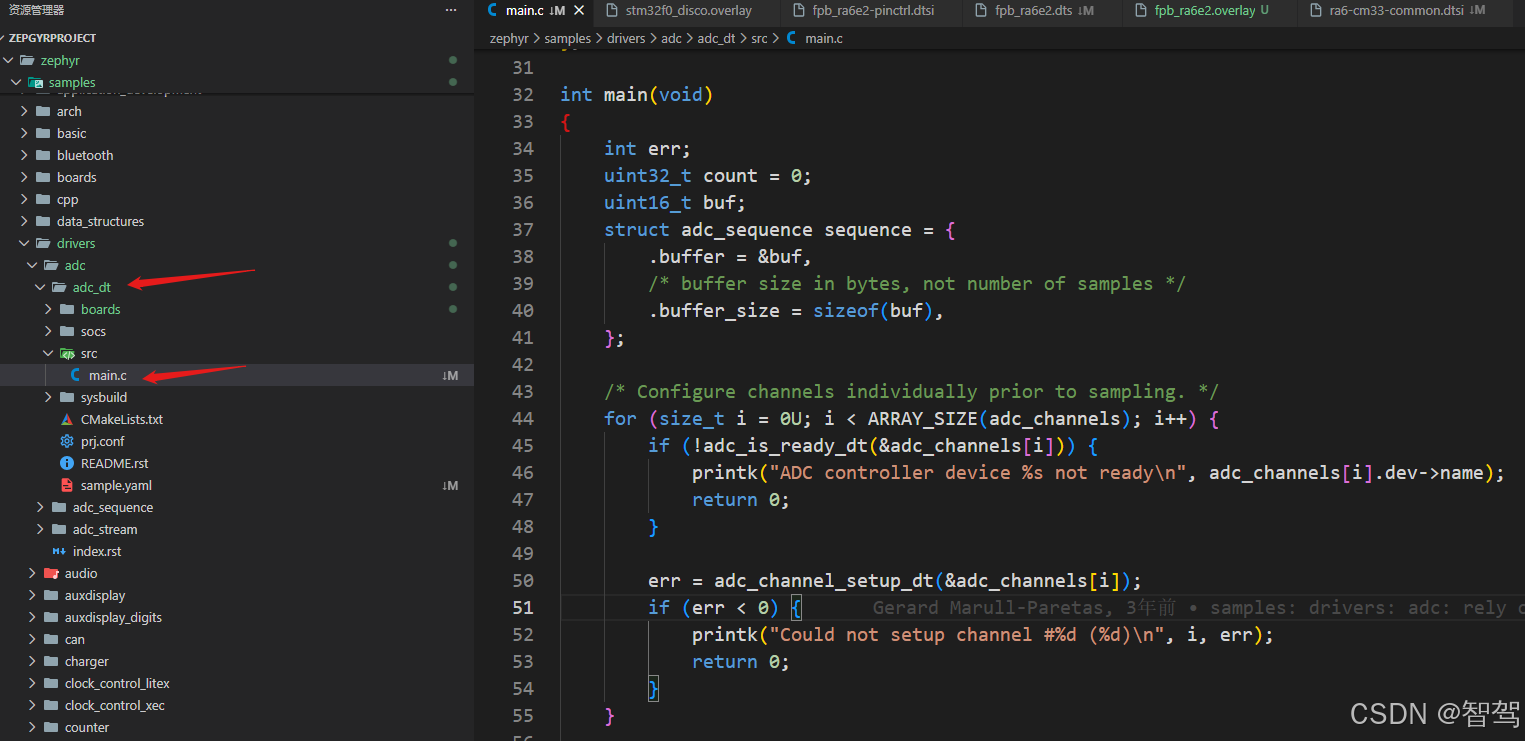Image resolution: width=1525 pixels, height=741 pixels.
Task: Click the socs folder icon
Action: (67, 332)
